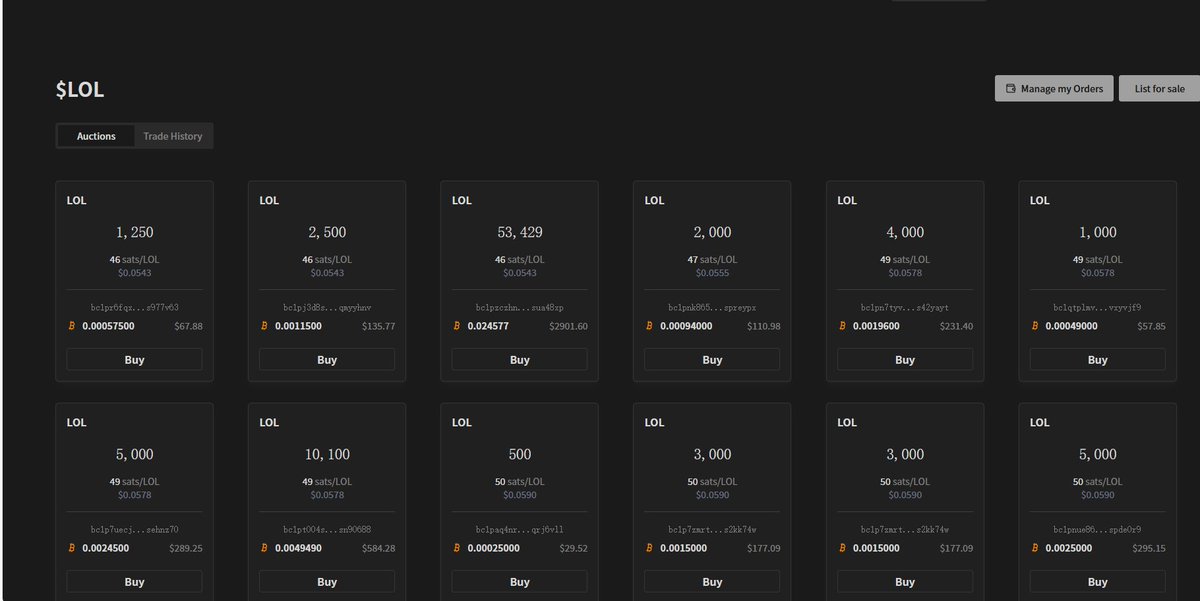Click the Bitcoin icon beside 0.0019600
This screenshot has height=601, width=1200.
[842, 326]
